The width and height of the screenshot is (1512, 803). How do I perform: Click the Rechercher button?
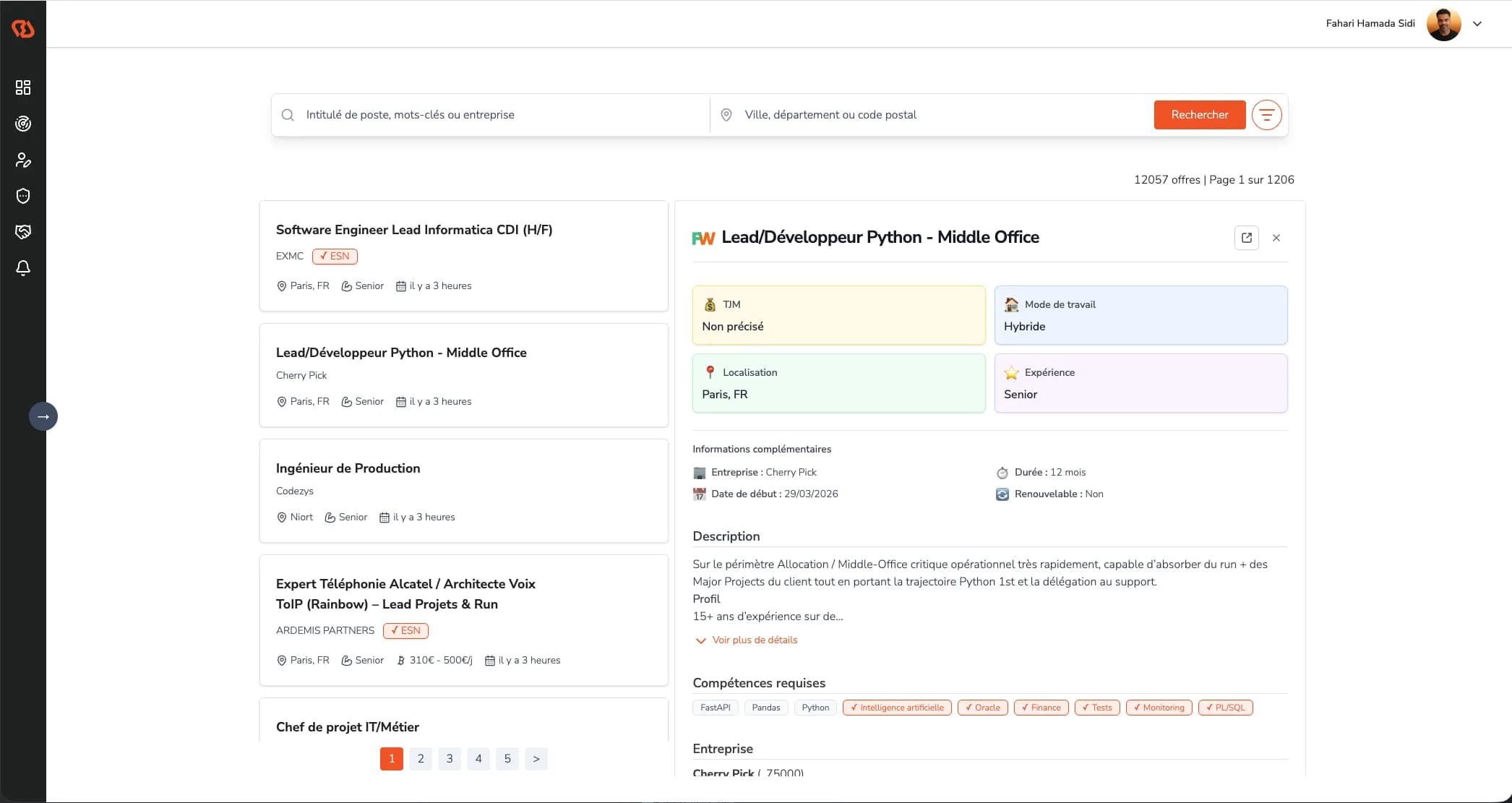(x=1199, y=115)
